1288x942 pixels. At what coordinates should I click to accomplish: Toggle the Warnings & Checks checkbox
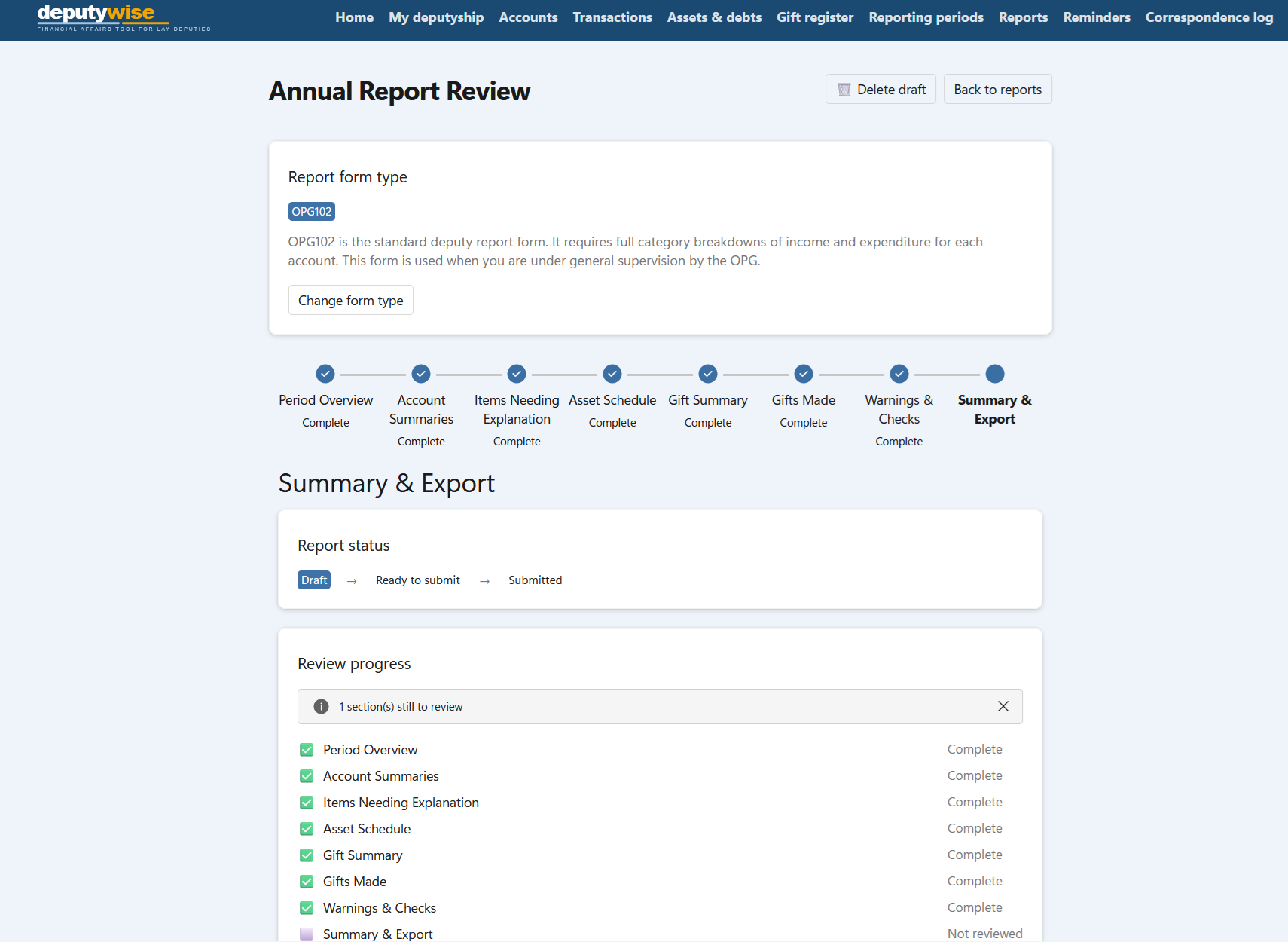coord(307,908)
